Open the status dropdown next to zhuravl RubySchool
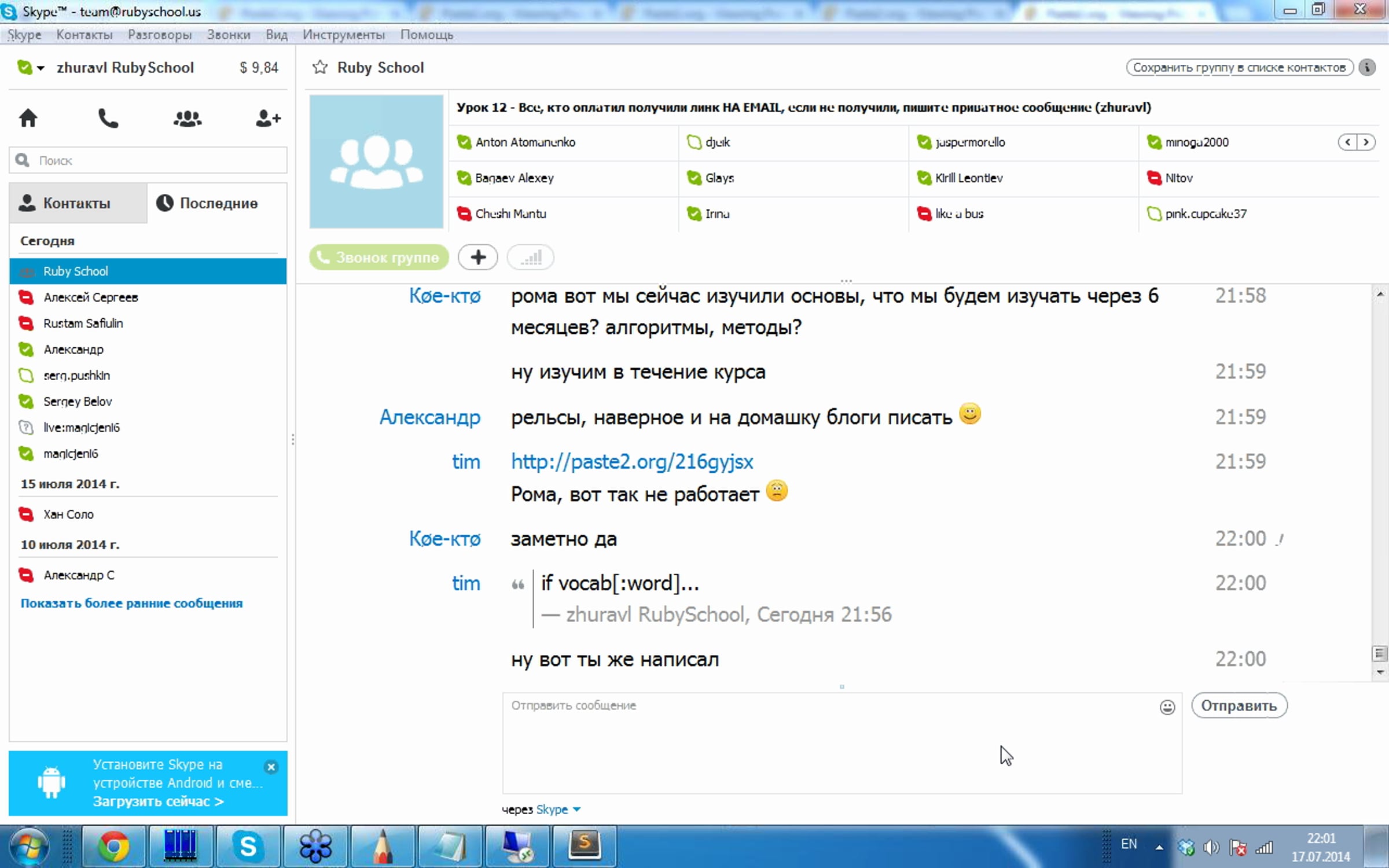The height and width of the screenshot is (868, 1389). (x=41, y=68)
